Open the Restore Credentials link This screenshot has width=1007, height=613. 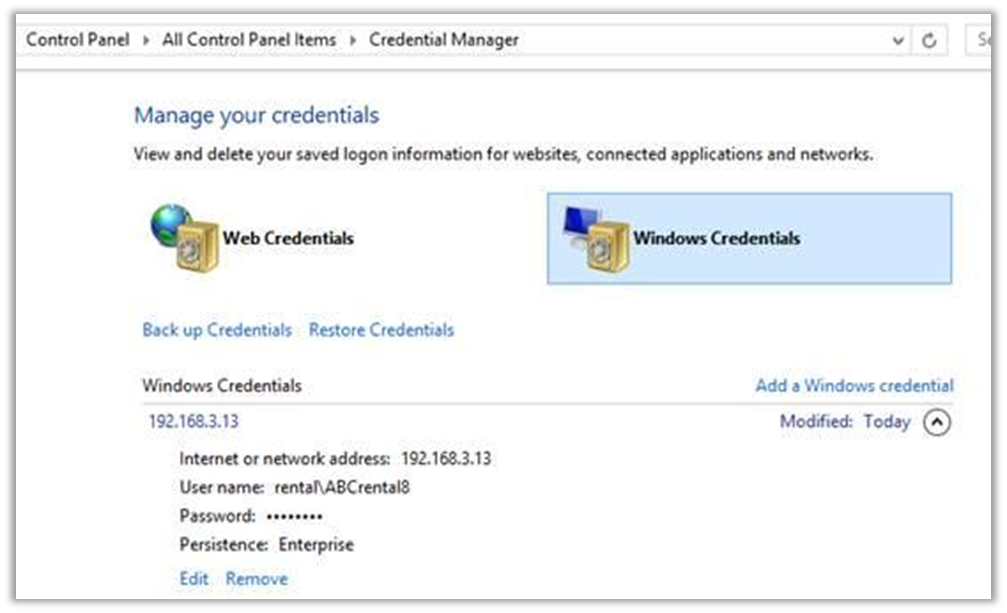tap(381, 330)
